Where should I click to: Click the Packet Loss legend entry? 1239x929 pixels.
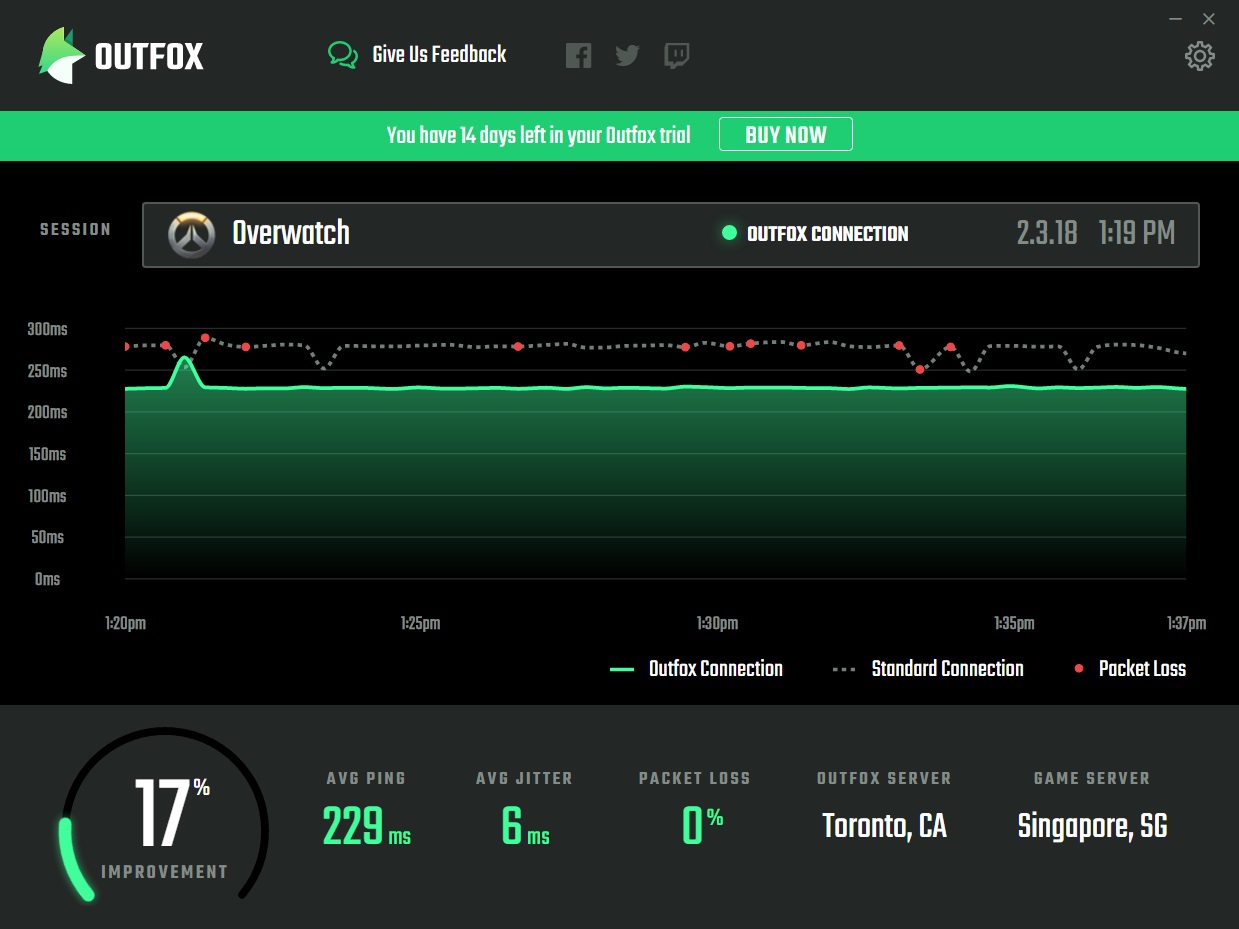pos(1130,669)
